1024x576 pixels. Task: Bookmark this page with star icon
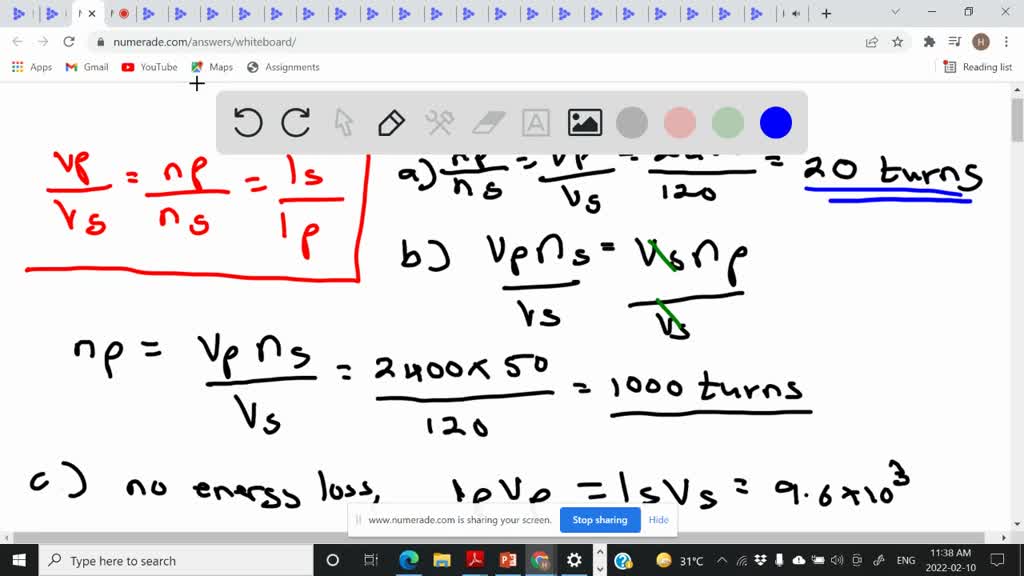[x=897, y=42]
